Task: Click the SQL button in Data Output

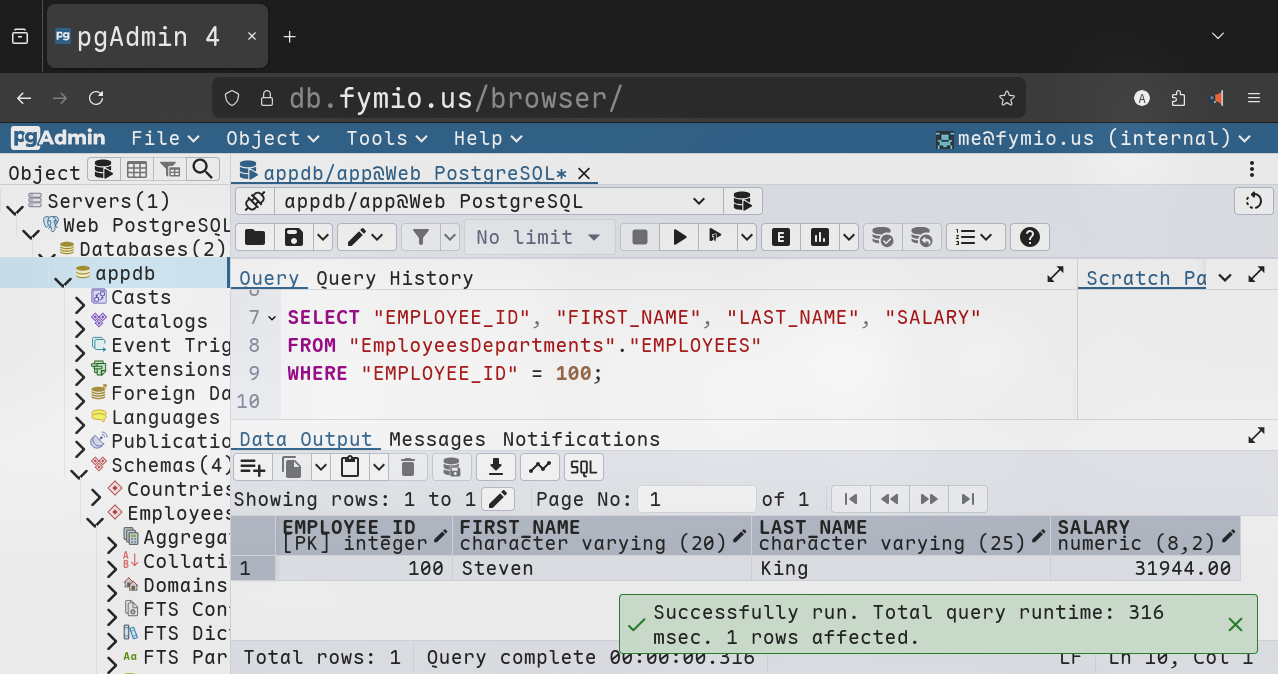Action: (x=584, y=467)
